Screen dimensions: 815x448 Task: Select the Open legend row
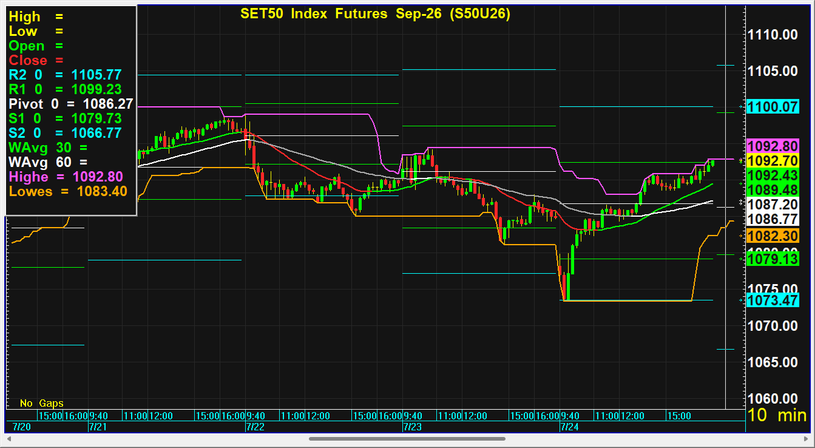click(36, 46)
